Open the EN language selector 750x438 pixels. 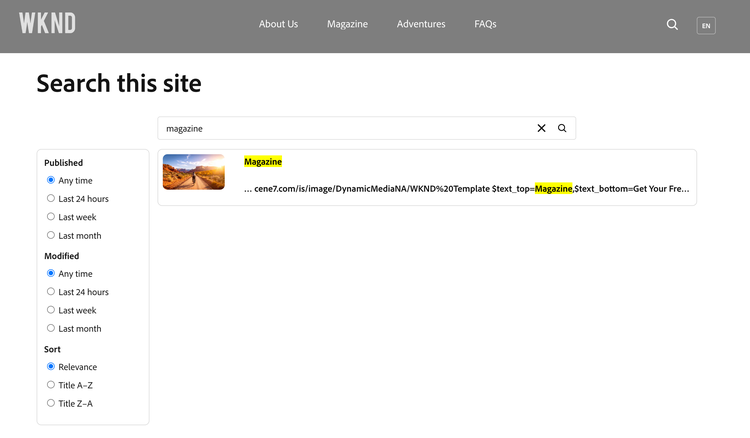[706, 26]
